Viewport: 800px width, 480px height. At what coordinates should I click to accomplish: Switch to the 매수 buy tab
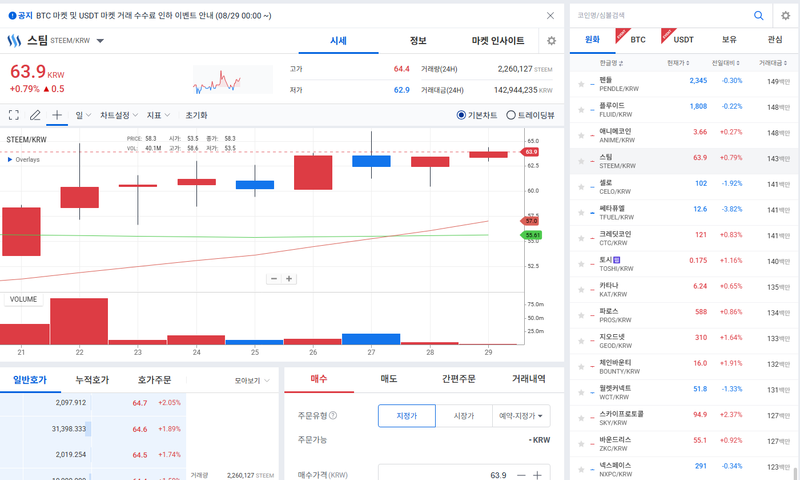[319, 379]
